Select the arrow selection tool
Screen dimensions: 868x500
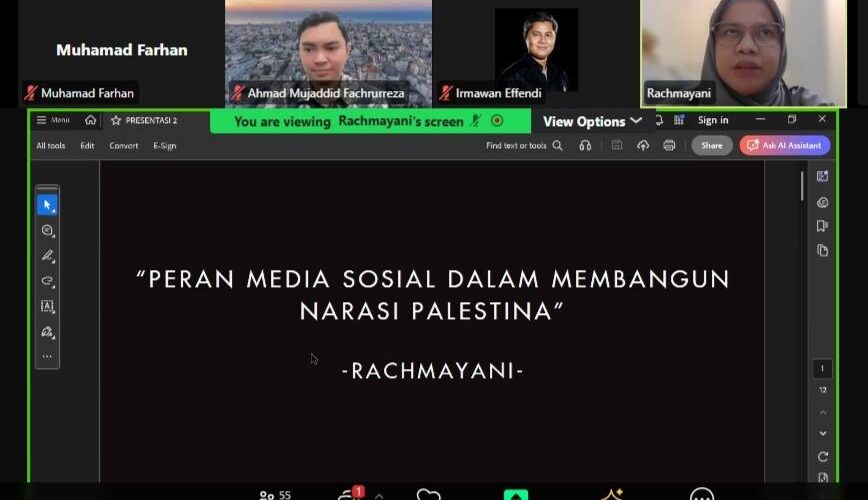point(47,205)
